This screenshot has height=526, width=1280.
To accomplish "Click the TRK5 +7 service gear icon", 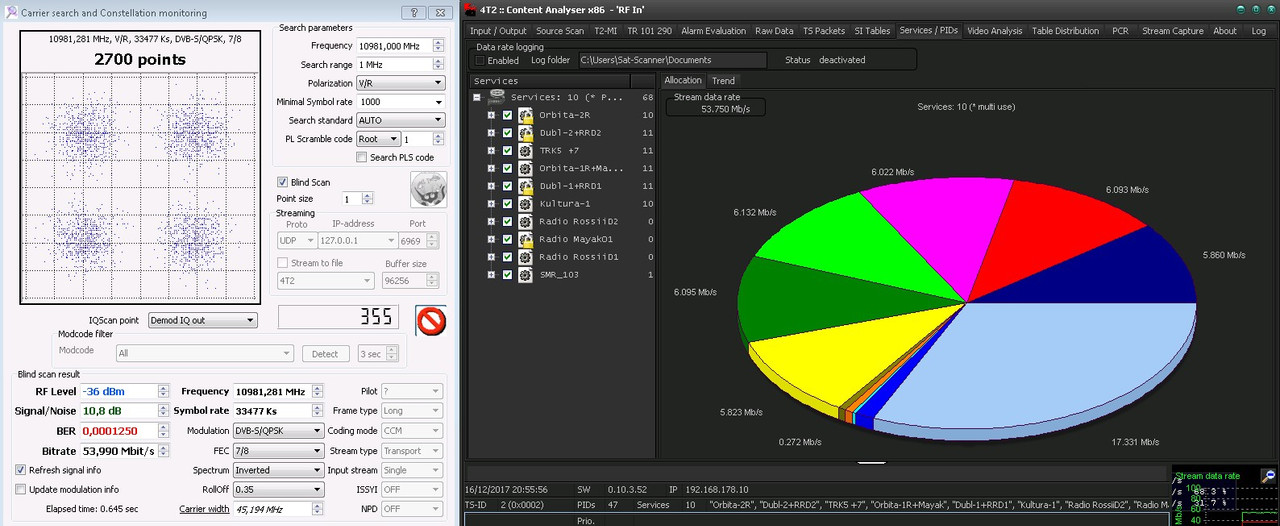I will point(525,150).
